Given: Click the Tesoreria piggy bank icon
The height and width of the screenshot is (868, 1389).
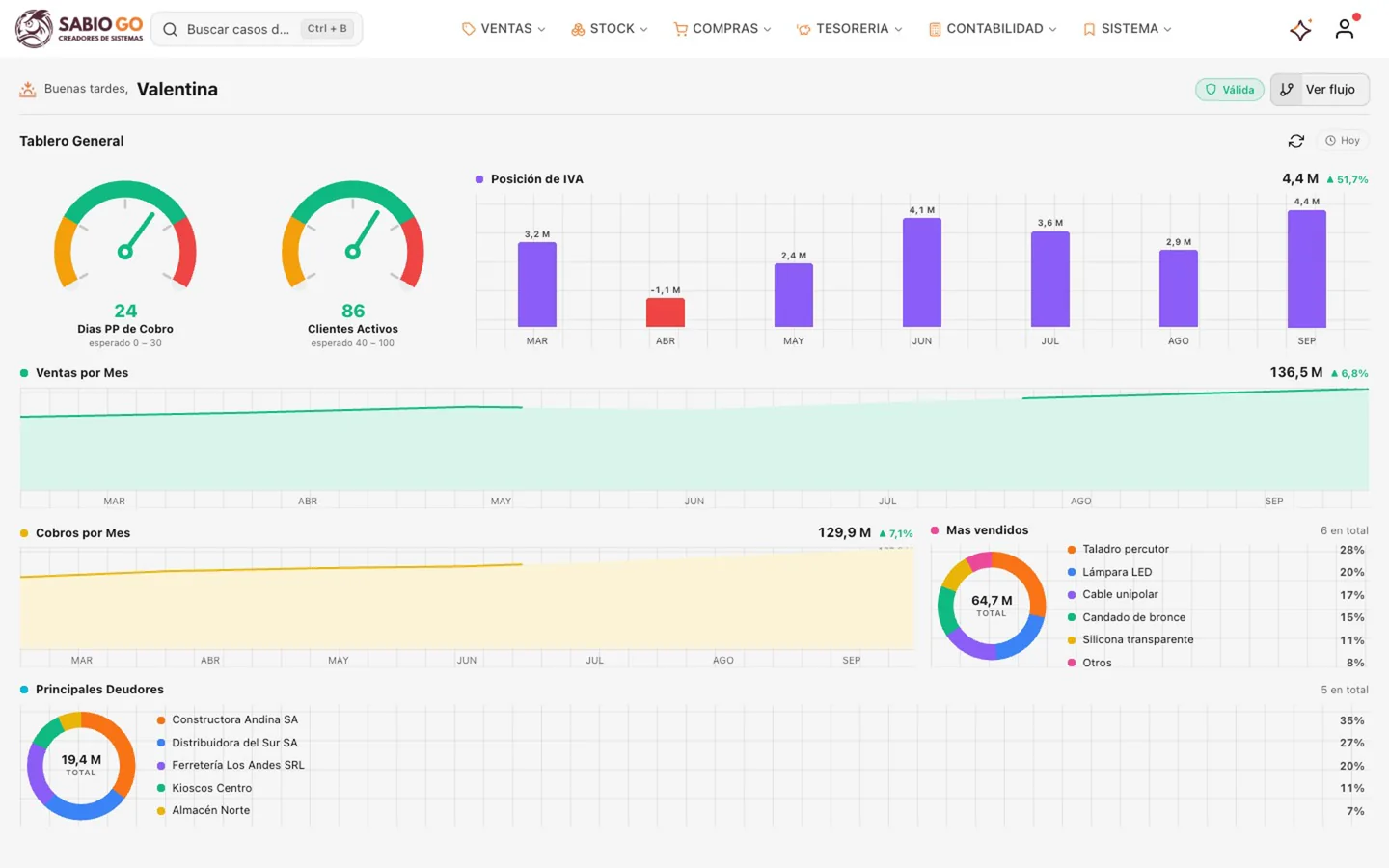Looking at the screenshot, I should tap(803, 29).
